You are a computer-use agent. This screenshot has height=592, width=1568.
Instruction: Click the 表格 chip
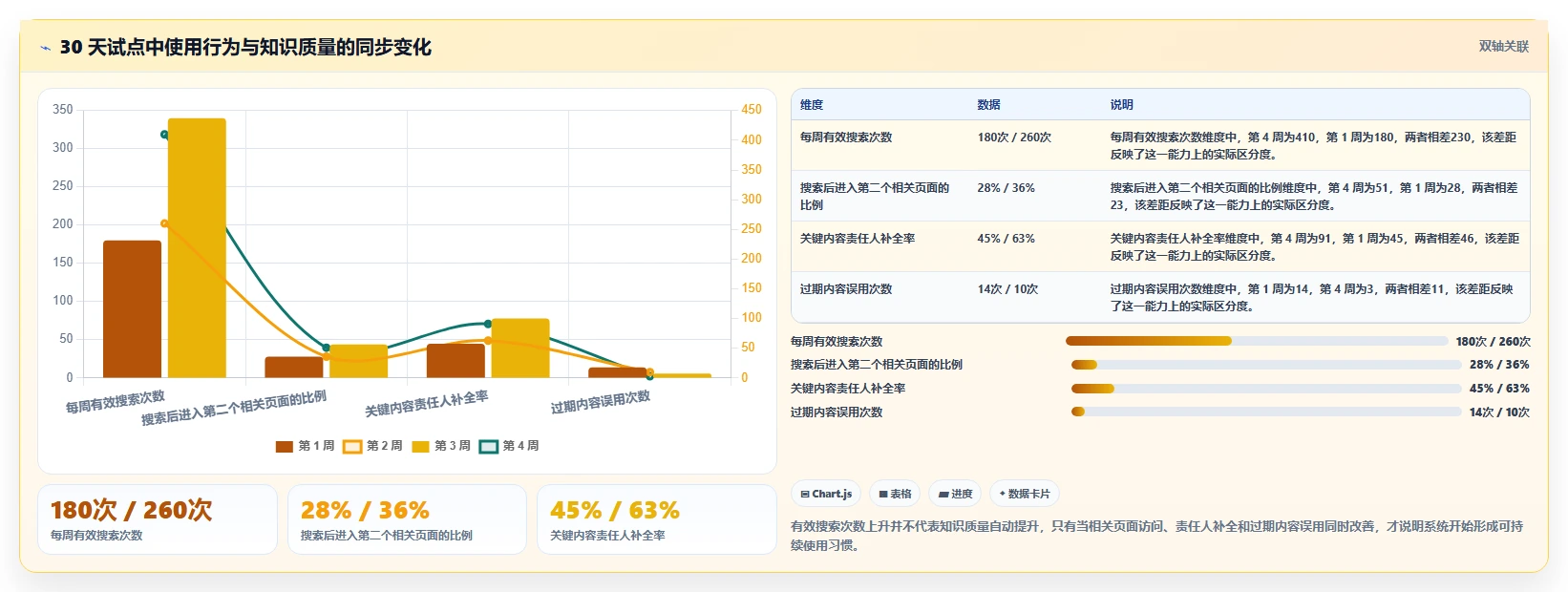coord(895,494)
